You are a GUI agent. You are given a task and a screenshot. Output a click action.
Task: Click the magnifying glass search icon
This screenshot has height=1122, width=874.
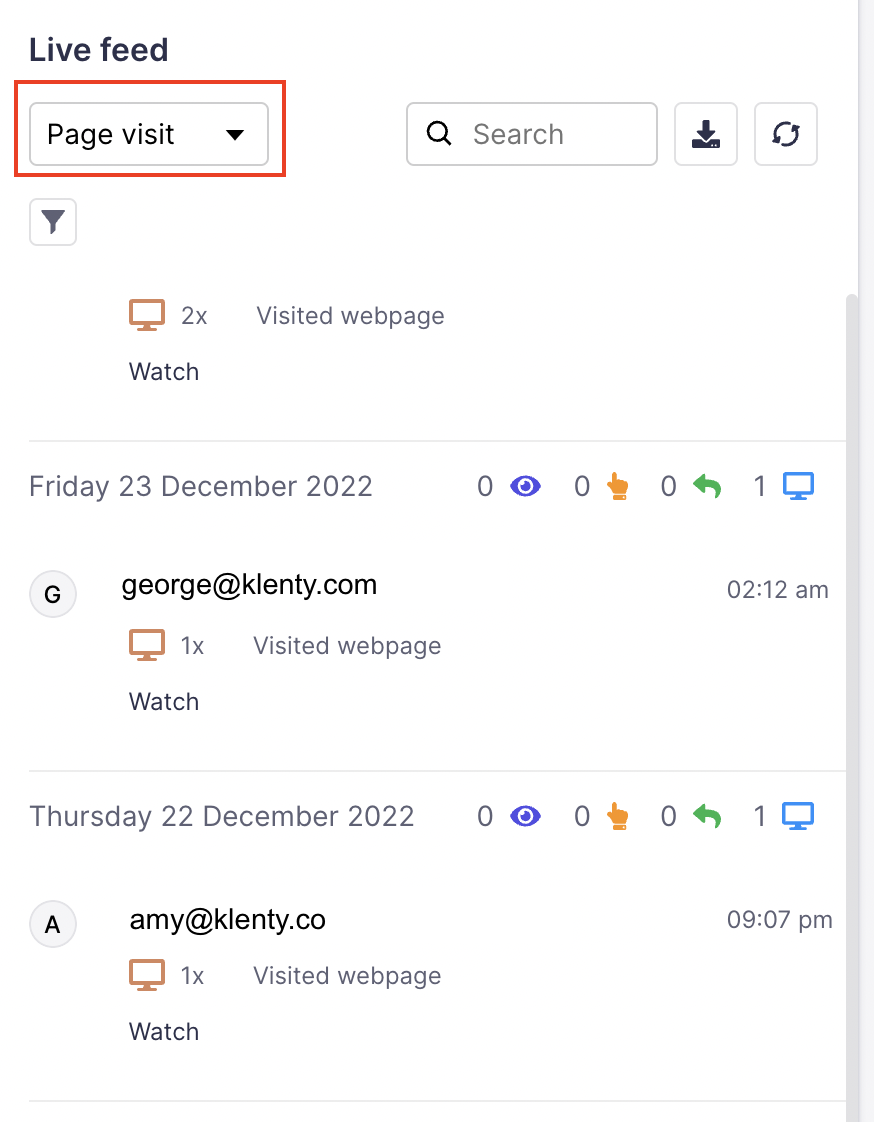tap(439, 134)
